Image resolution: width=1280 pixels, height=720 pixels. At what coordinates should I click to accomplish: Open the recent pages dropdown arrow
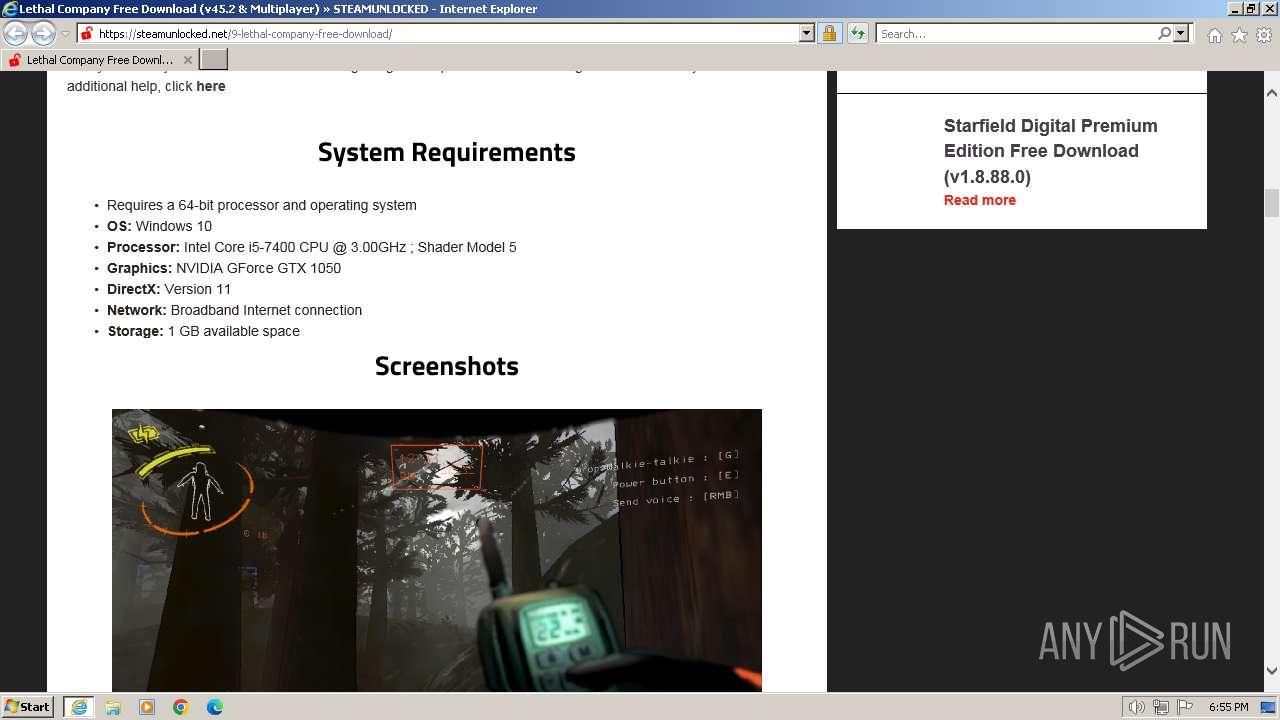pyautogui.click(x=65, y=34)
